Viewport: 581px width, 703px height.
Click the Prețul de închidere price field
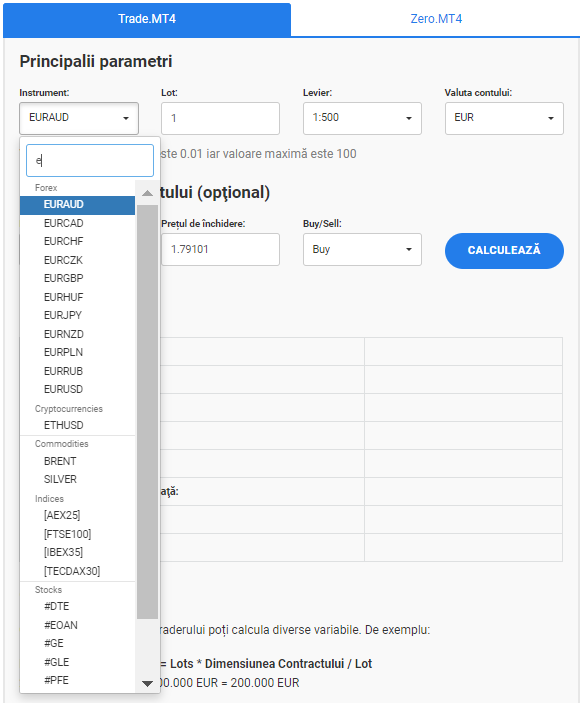pyautogui.click(x=221, y=249)
